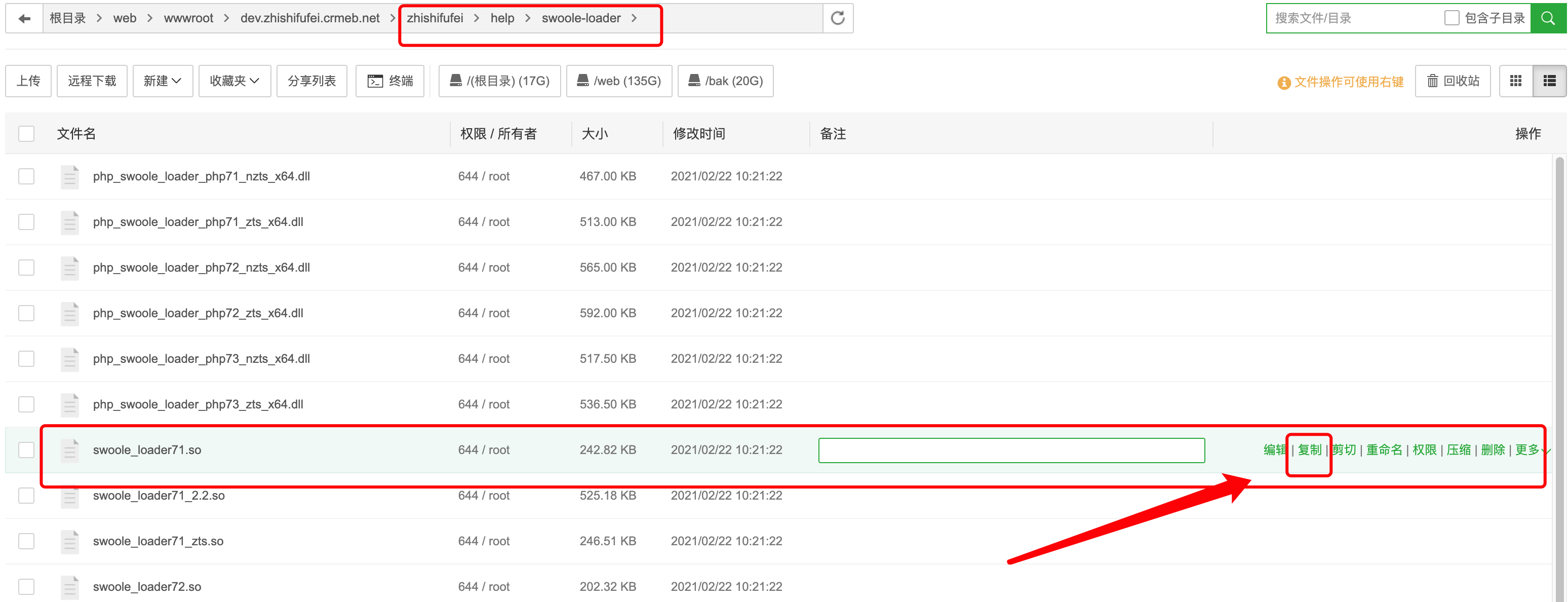Click 压缩 for swoole_loader71.so
The height and width of the screenshot is (602, 1568).
coord(1459,449)
